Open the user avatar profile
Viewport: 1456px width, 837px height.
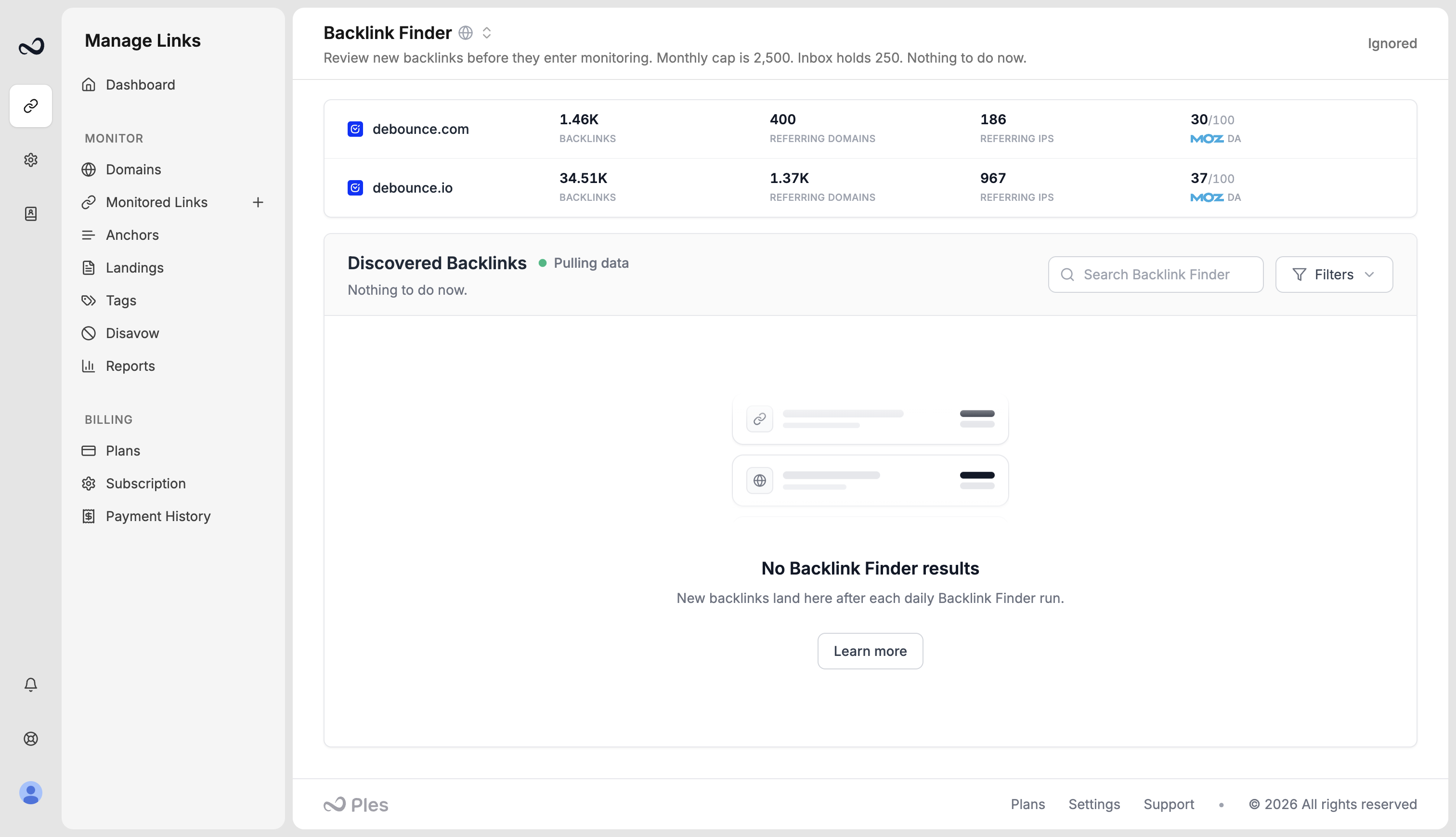[x=31, y=793]
